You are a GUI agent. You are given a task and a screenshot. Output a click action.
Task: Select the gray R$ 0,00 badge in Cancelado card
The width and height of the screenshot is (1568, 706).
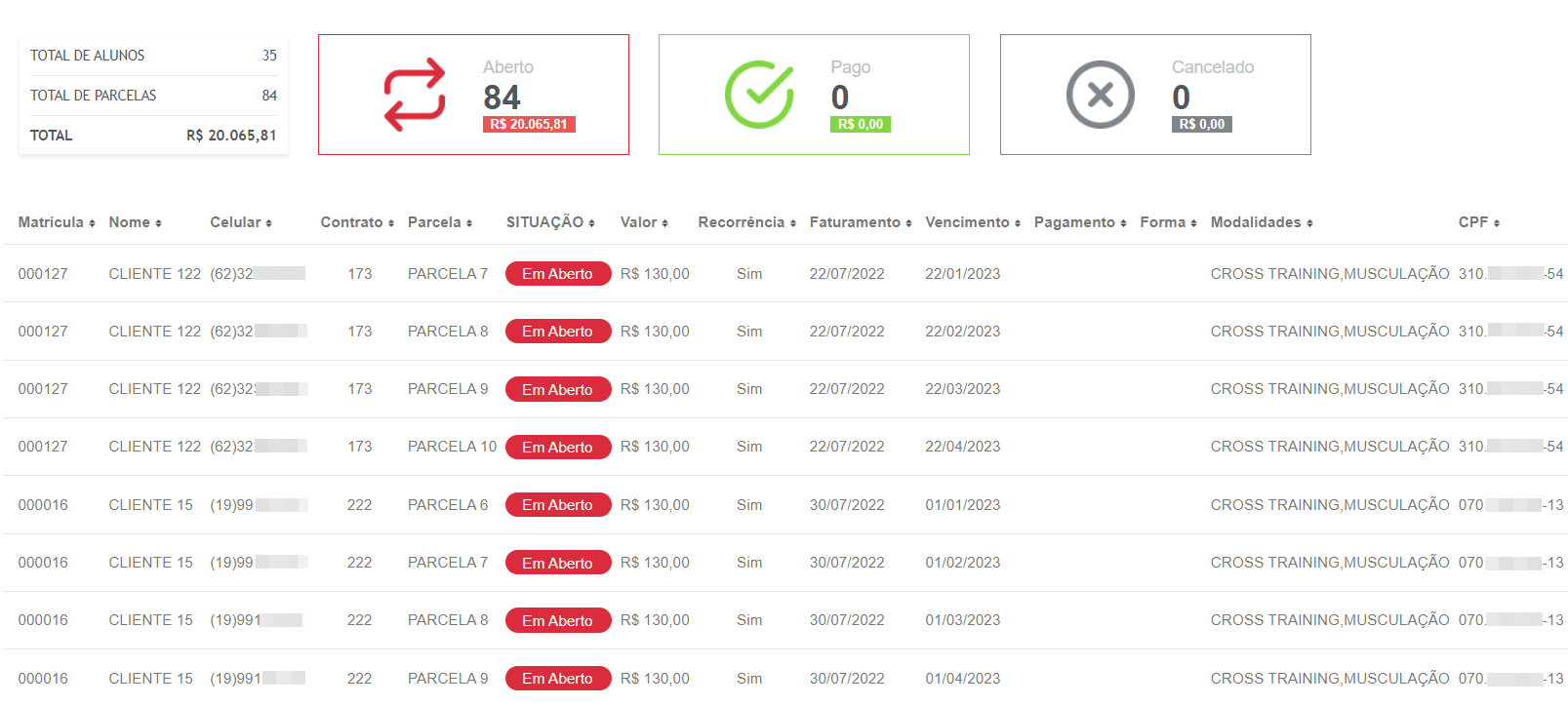(1202, 124)
